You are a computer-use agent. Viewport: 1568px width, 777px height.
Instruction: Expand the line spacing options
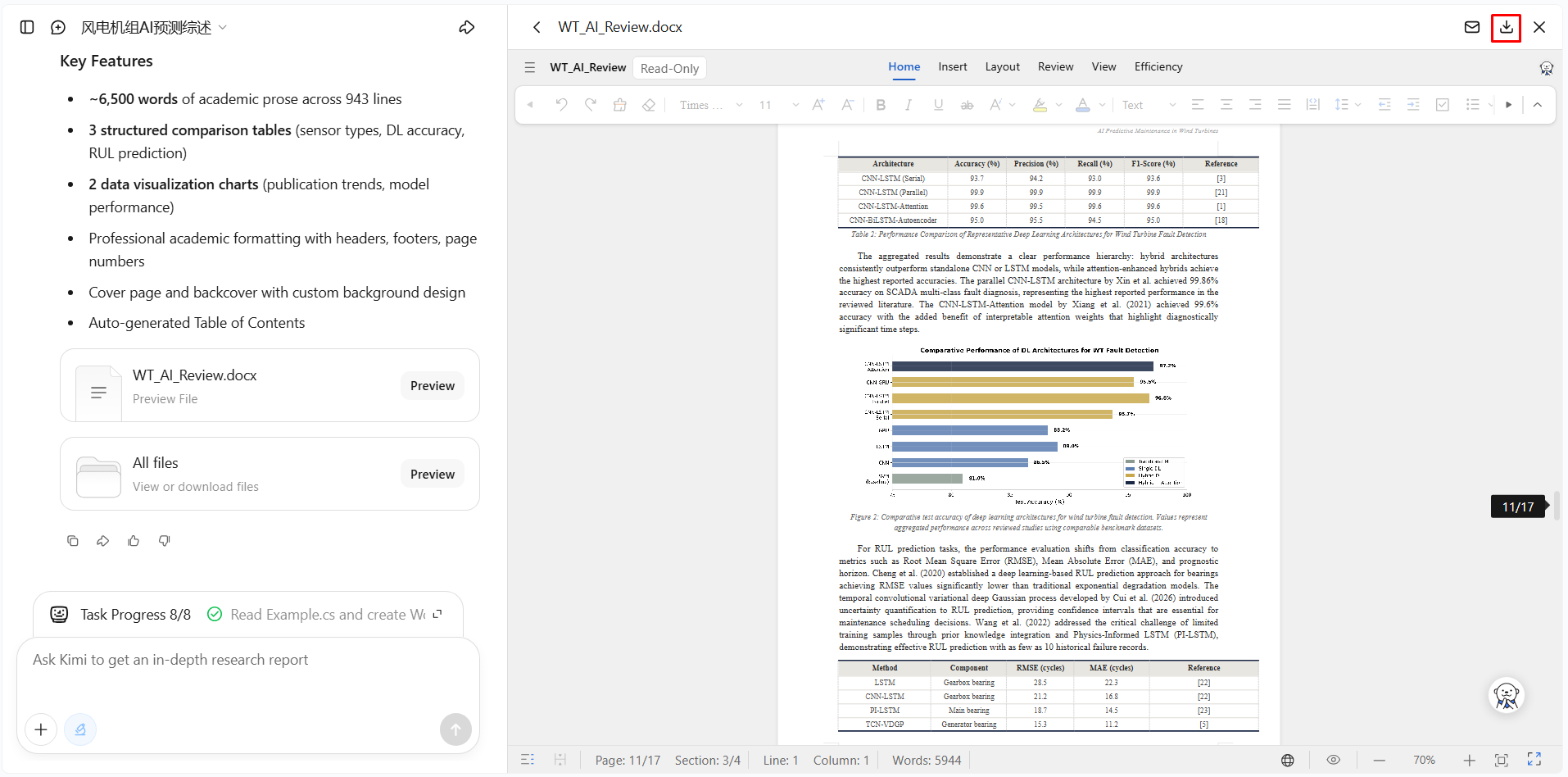[1358, 105]
